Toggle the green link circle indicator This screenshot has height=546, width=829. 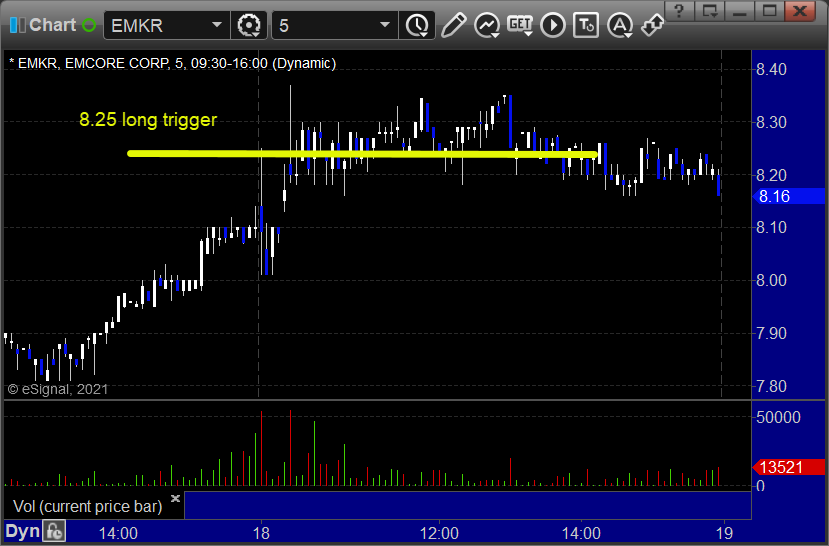pos(89,25)
